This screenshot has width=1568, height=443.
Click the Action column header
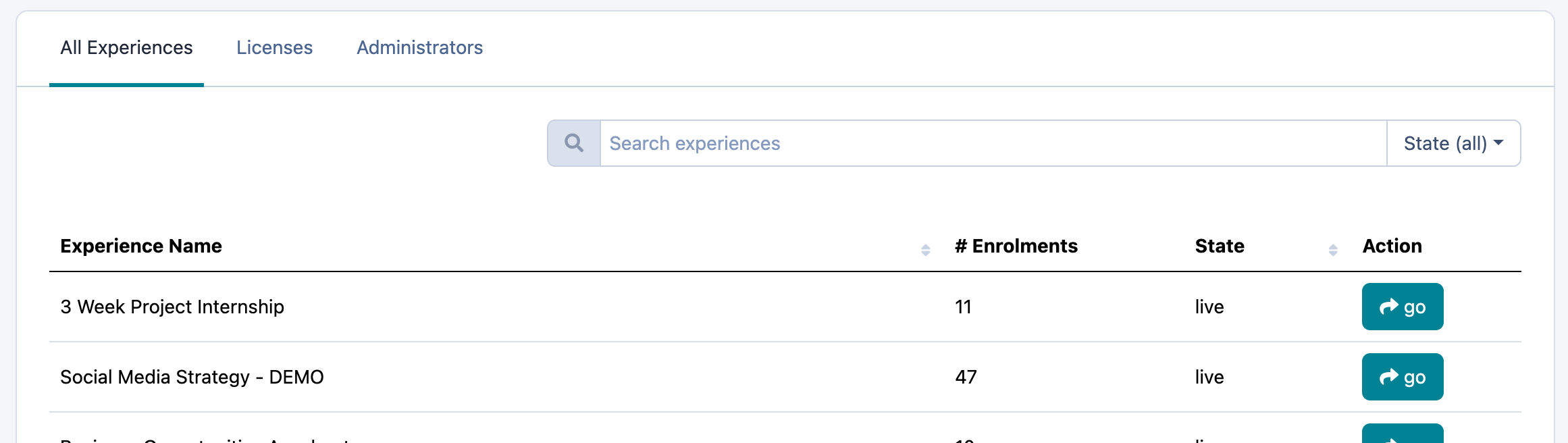click(x=1392, y=246)
